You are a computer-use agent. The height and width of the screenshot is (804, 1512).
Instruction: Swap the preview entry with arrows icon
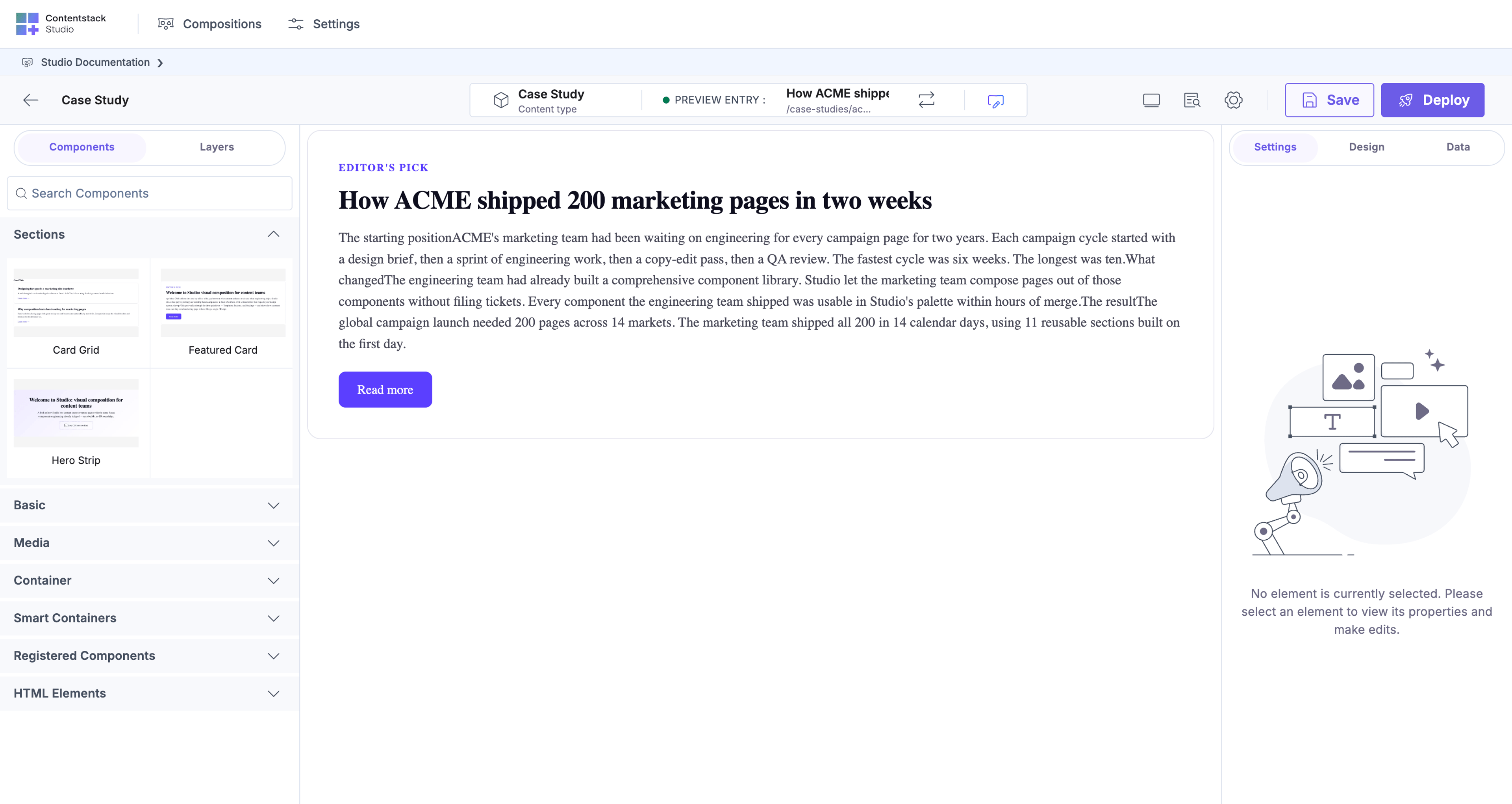point(926,100)
